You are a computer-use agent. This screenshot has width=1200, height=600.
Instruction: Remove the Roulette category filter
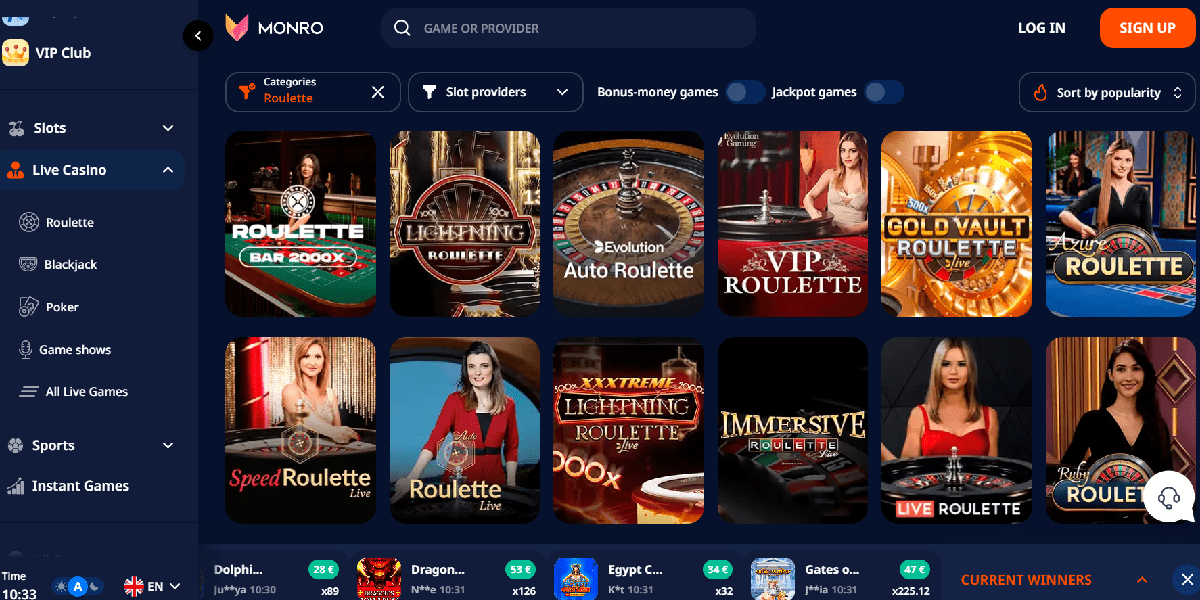tap(378, 92)
